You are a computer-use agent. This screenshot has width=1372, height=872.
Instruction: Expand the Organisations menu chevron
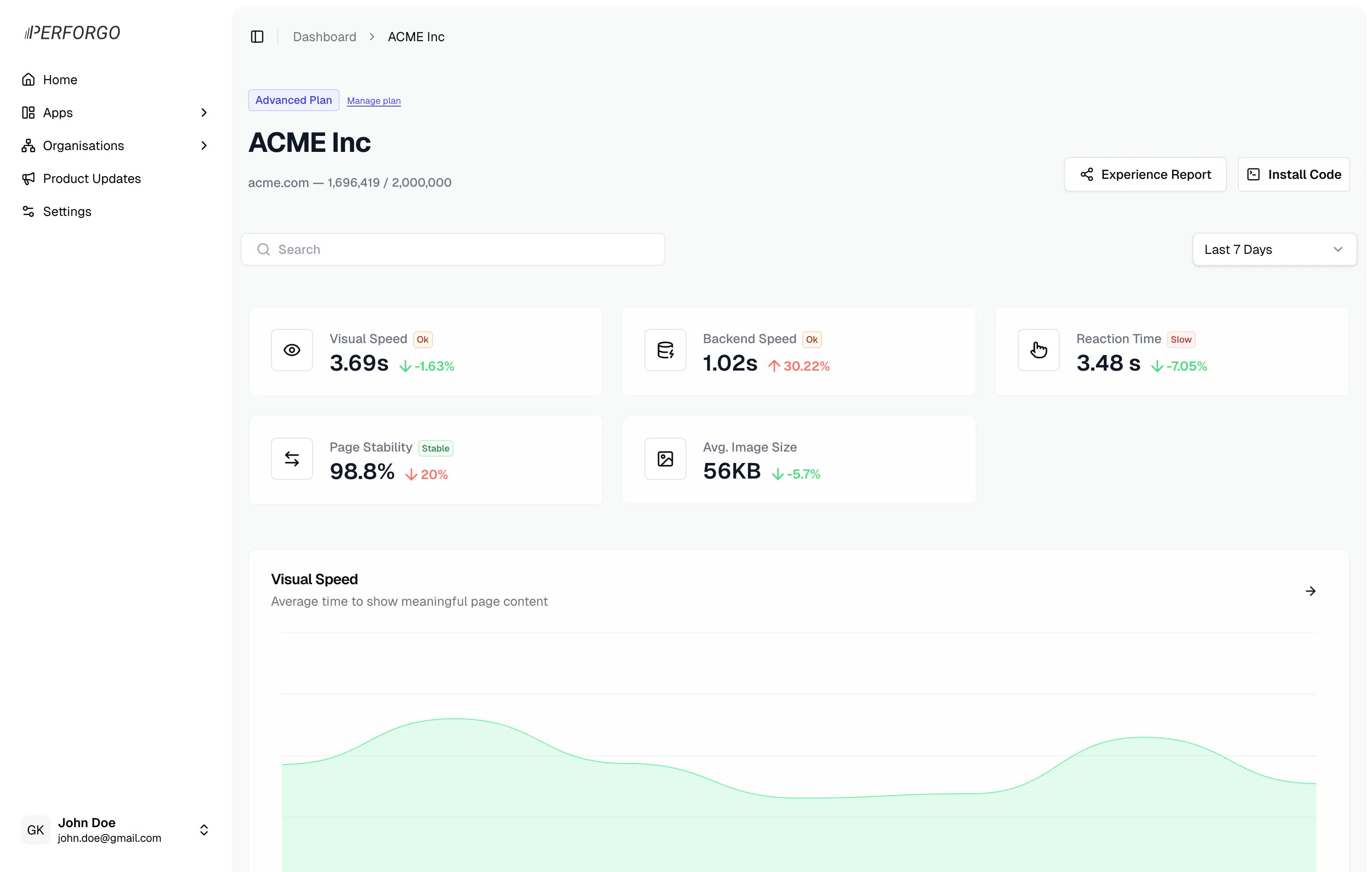click(203, 145)
